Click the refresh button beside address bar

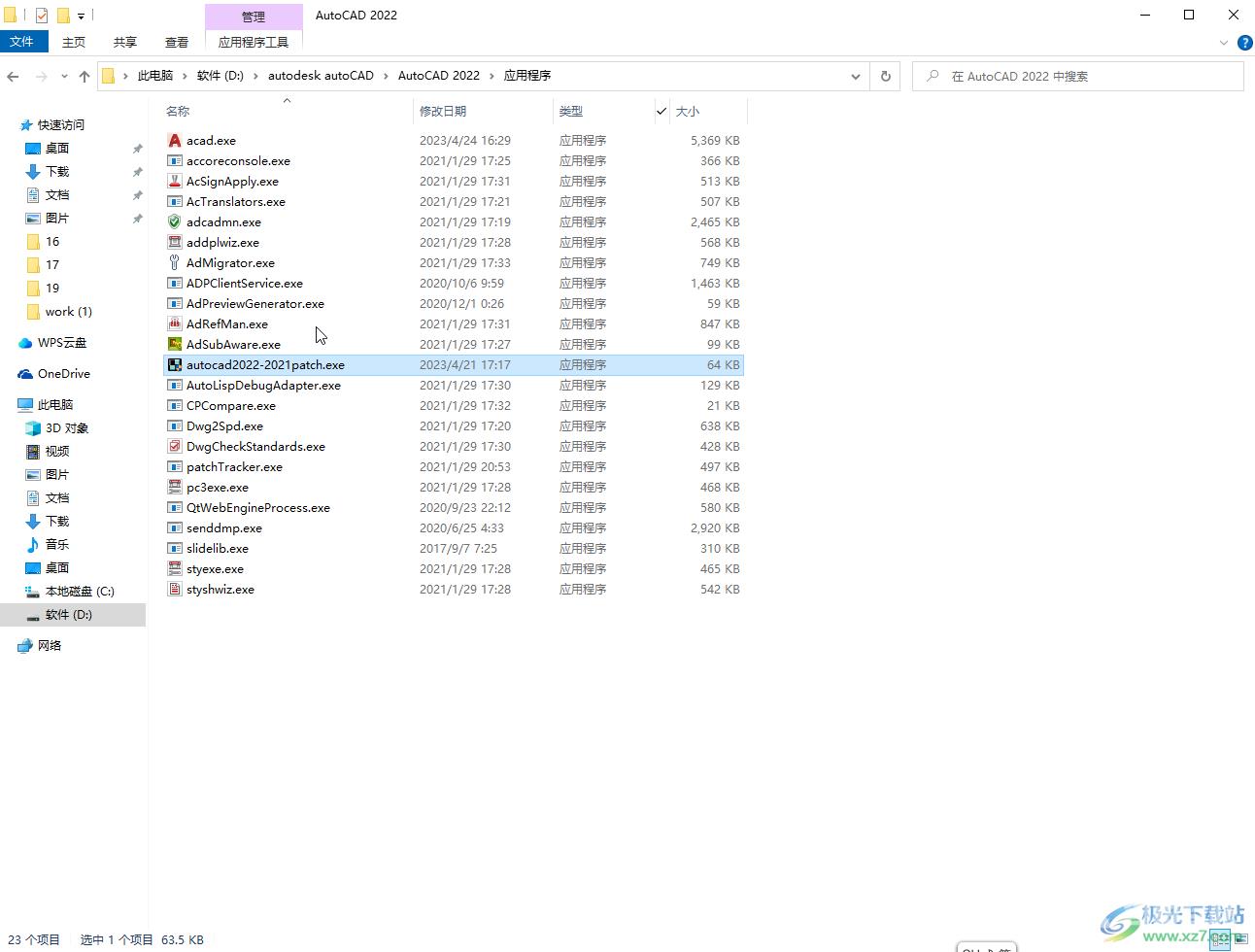pyautogui.click(x=885, y=76)
